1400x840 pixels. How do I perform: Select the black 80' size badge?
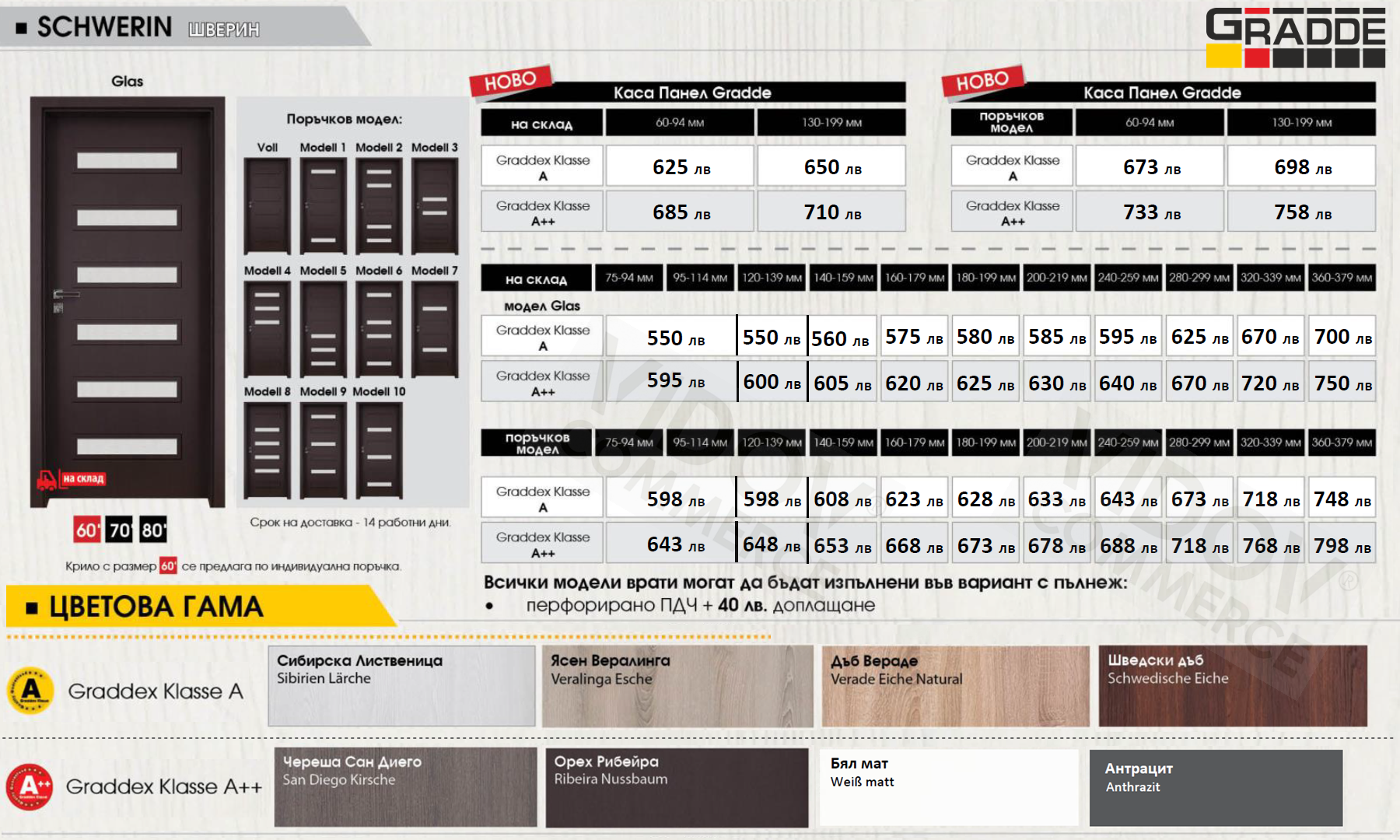coord(152,530)
